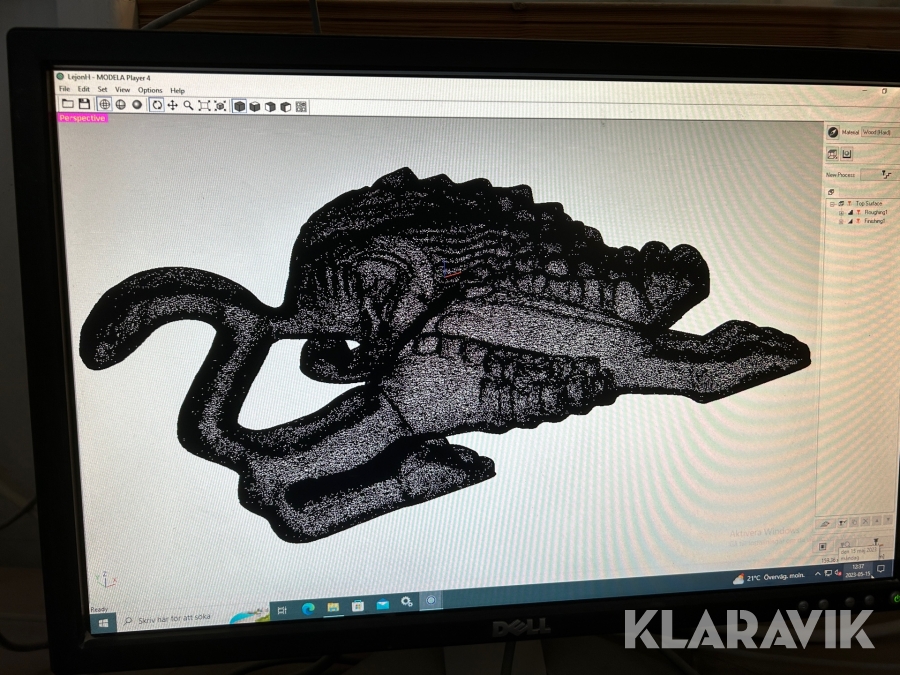Click the model setup icon beside Material

[832, 132]
